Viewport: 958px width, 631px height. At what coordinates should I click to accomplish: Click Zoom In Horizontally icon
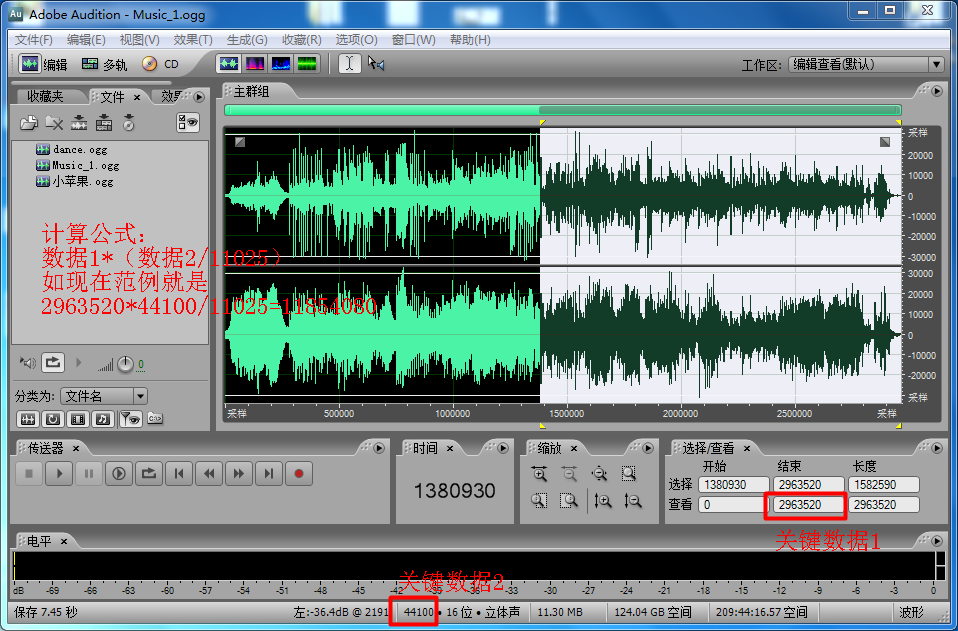pyautogui.click(x=539, y=473)
